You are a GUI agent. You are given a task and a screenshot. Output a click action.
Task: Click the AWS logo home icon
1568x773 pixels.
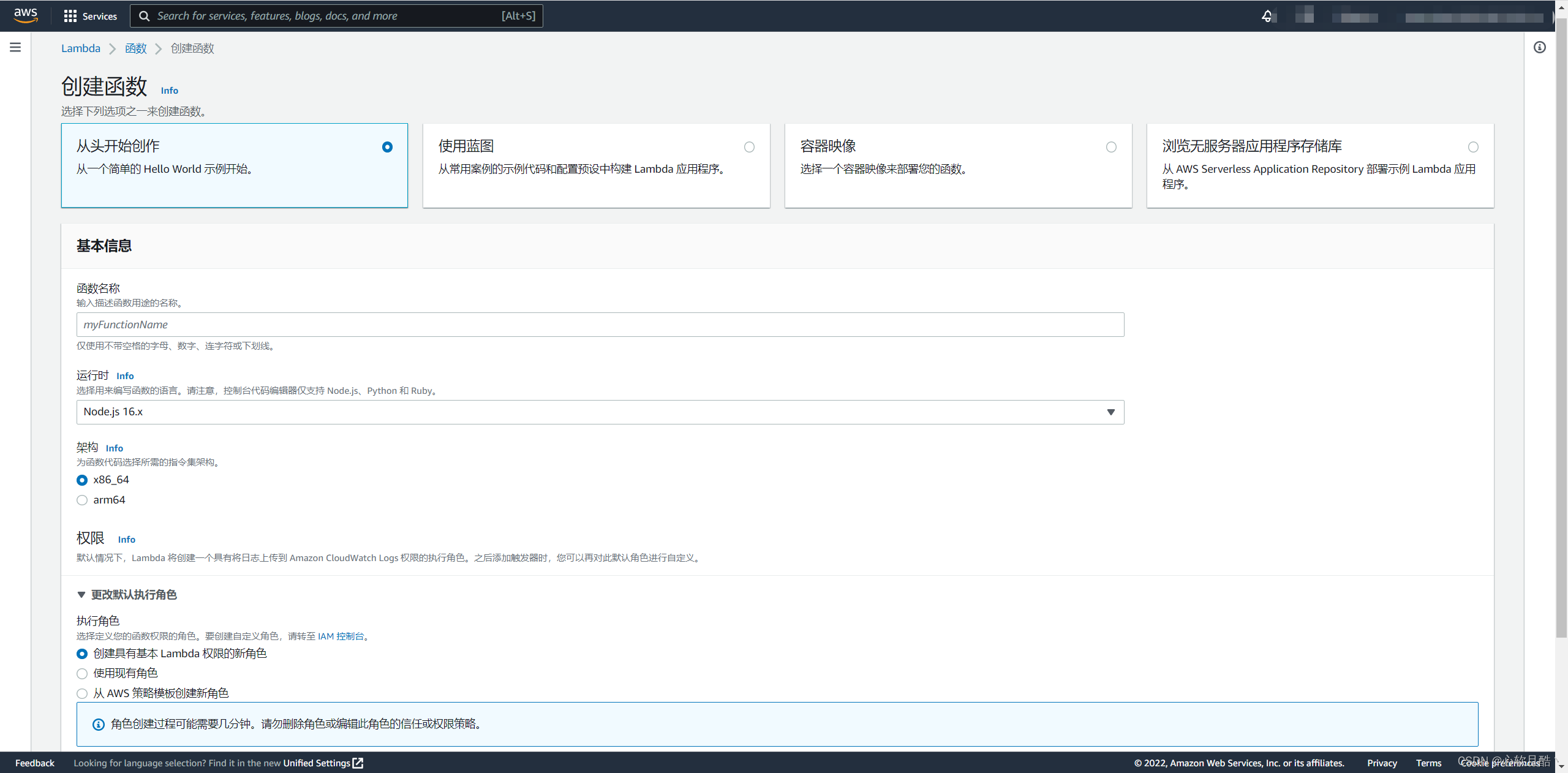[x=26, y=15]
